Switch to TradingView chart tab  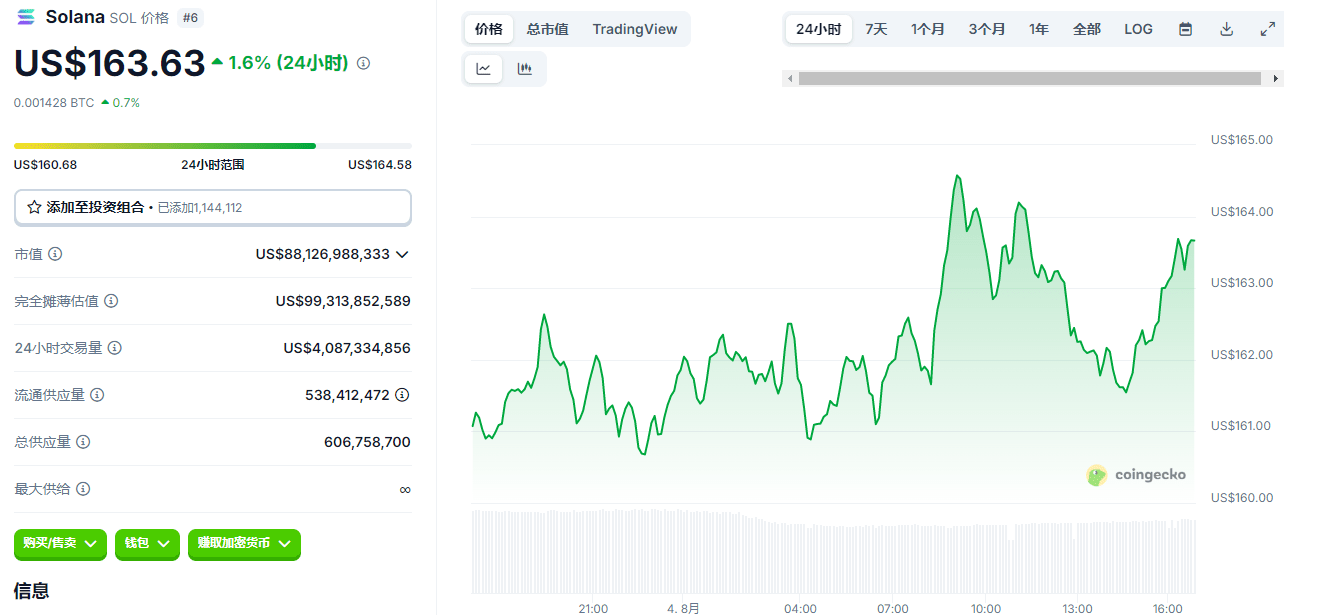point(634,29)
